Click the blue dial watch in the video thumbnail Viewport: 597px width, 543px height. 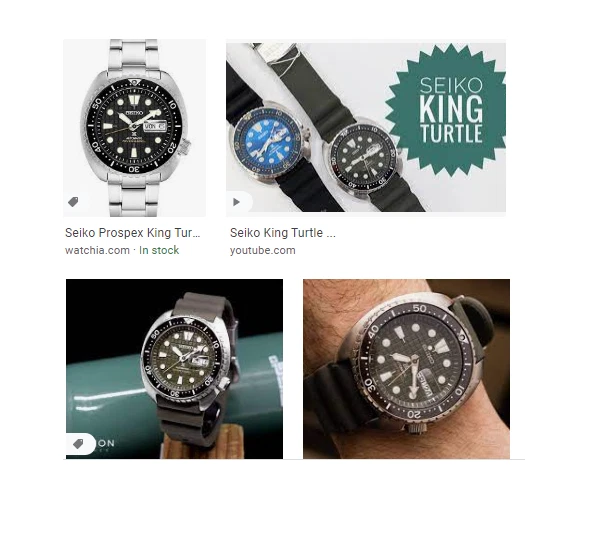269,144
